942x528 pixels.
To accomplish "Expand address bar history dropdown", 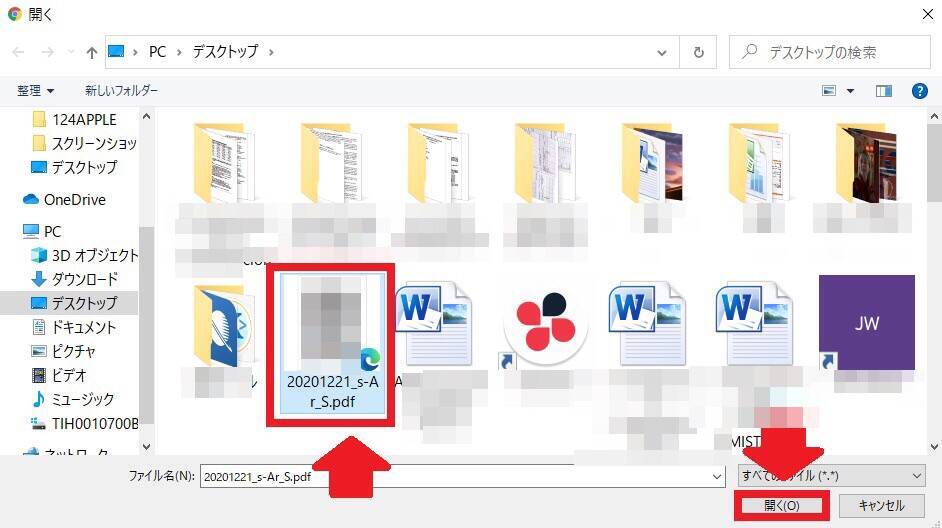I will [x=661, y=52].
